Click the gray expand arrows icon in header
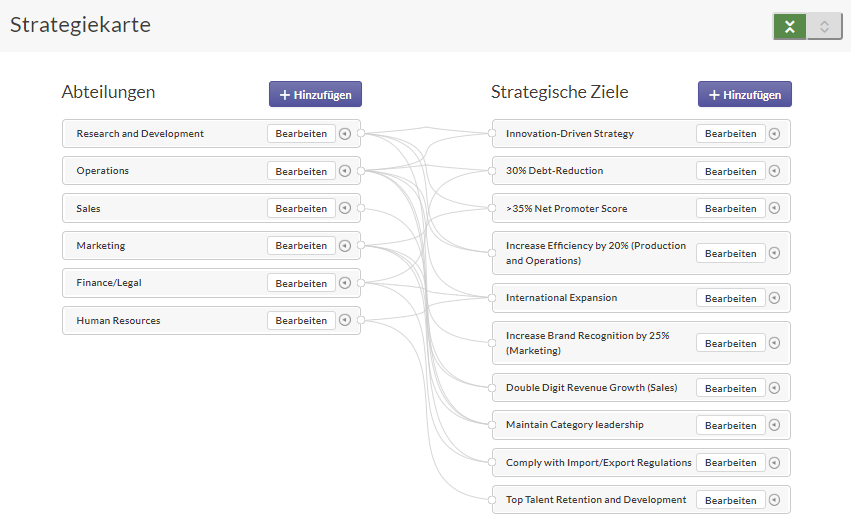851x526 pixels. click(x=824, y=27)
